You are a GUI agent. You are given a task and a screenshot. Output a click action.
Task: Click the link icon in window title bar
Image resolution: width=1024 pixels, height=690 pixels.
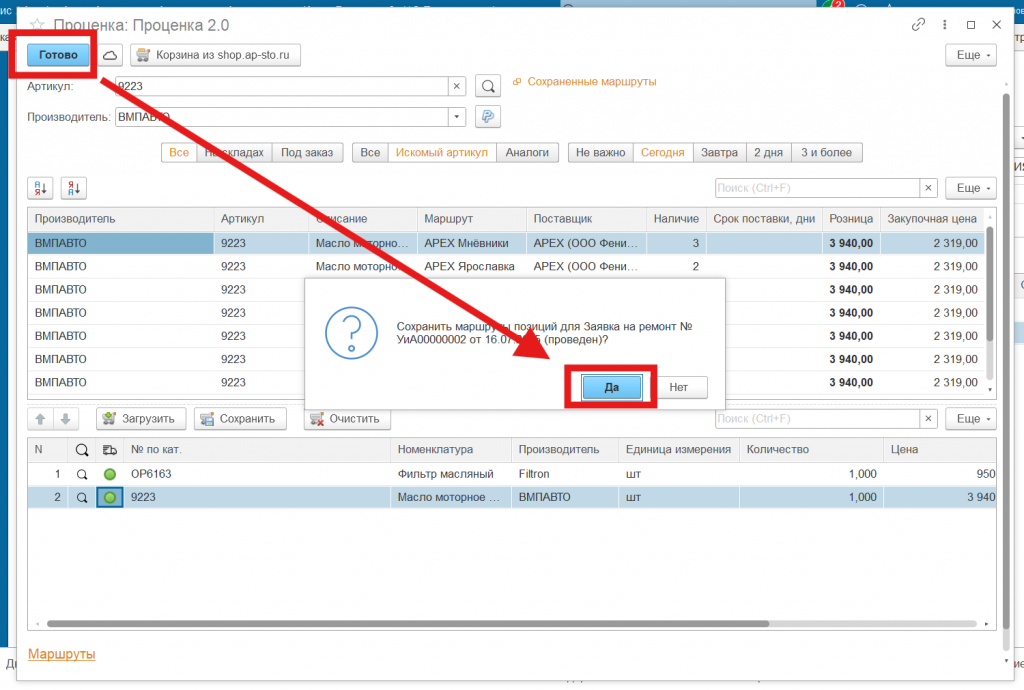point(918,24)
